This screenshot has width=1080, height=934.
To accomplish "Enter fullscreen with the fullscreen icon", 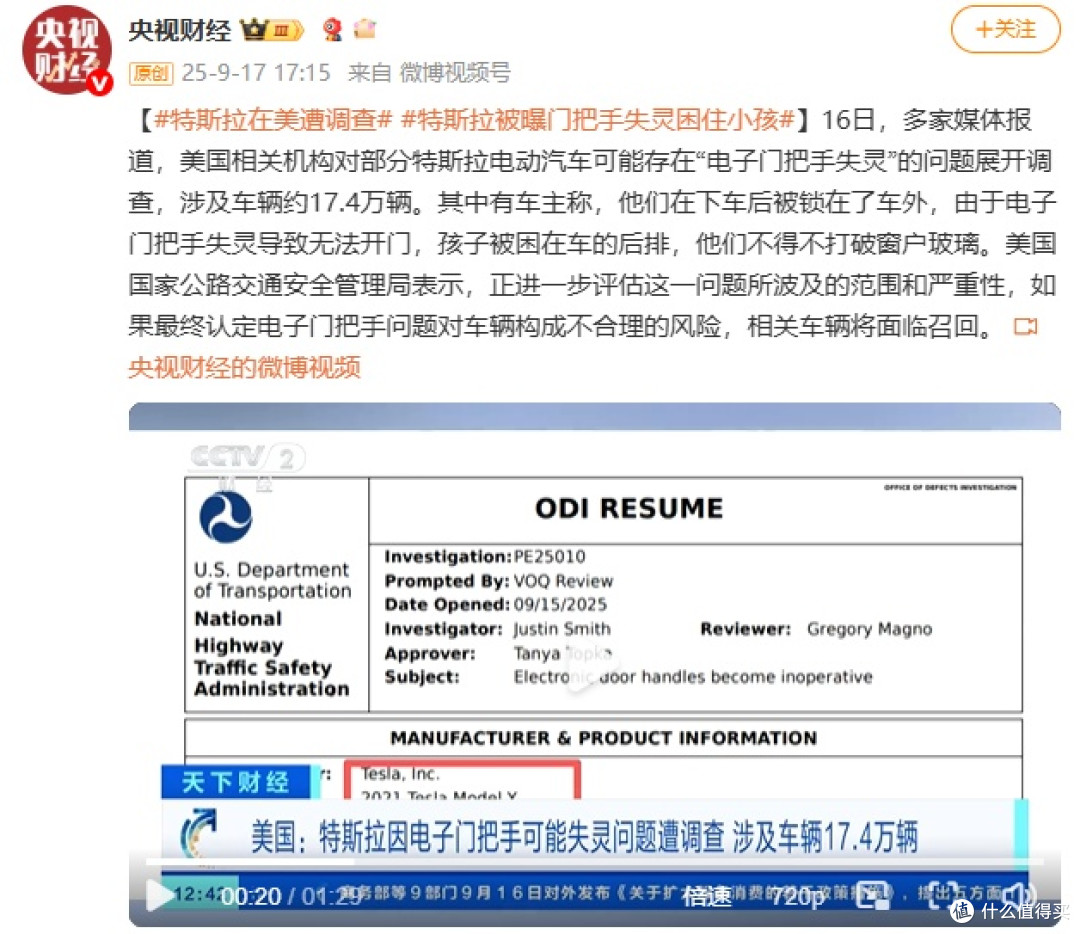I will 944,895.
